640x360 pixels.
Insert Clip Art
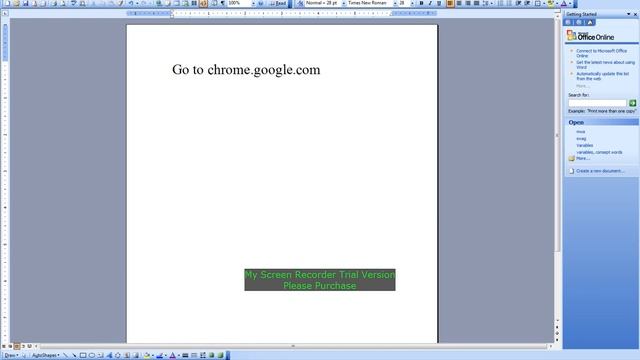127,356
